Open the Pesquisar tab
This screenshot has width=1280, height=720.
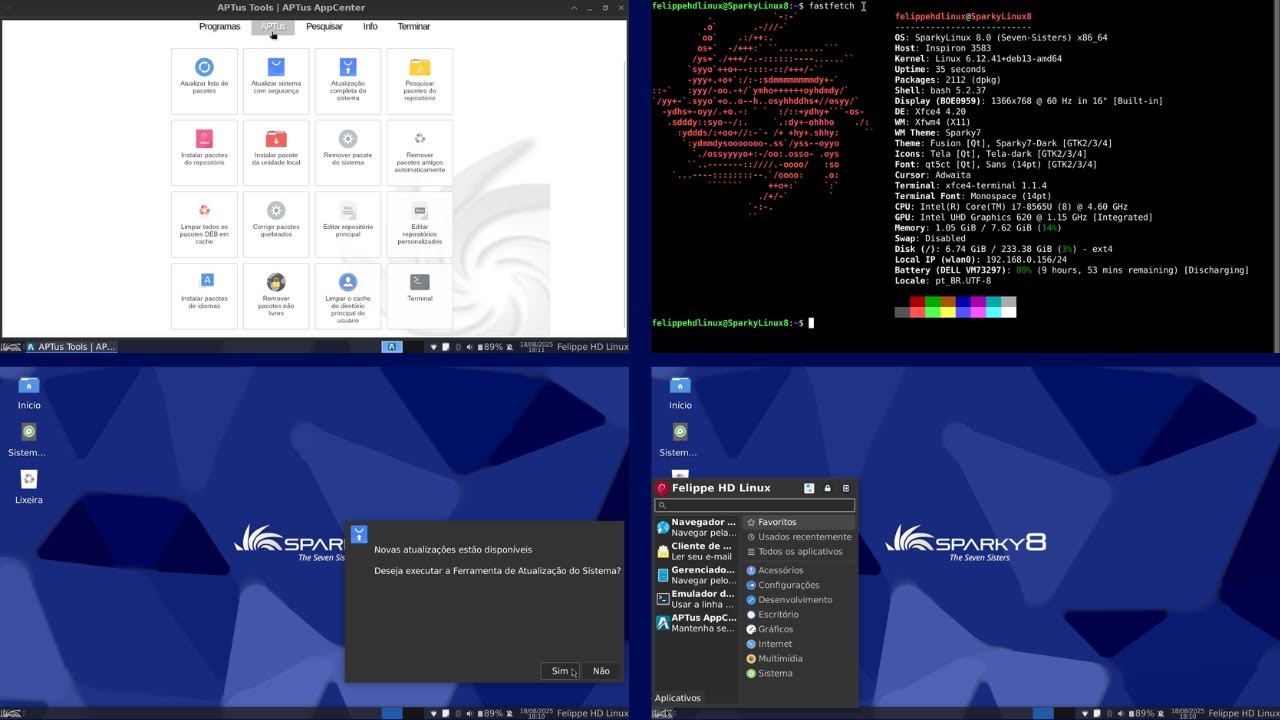[x=324, y=27]
